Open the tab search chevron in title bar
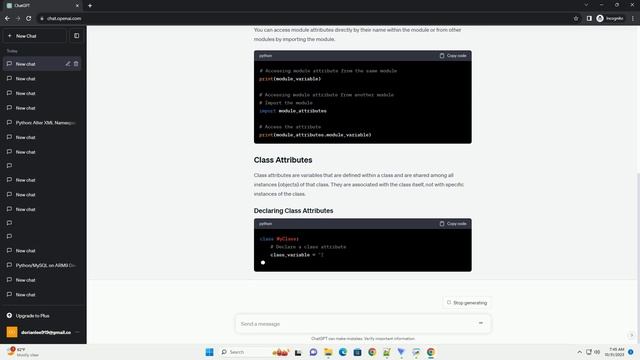The image size is (640, 360). pos(586,5)
